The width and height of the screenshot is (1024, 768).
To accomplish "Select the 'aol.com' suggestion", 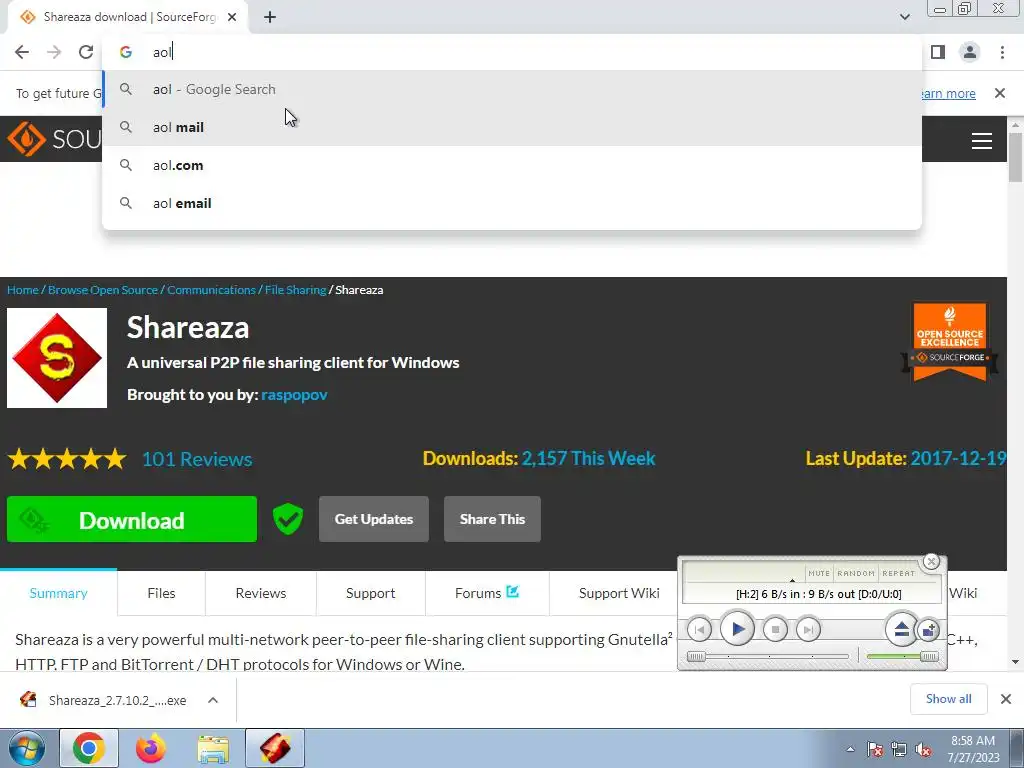I will (x=512, y=165).
